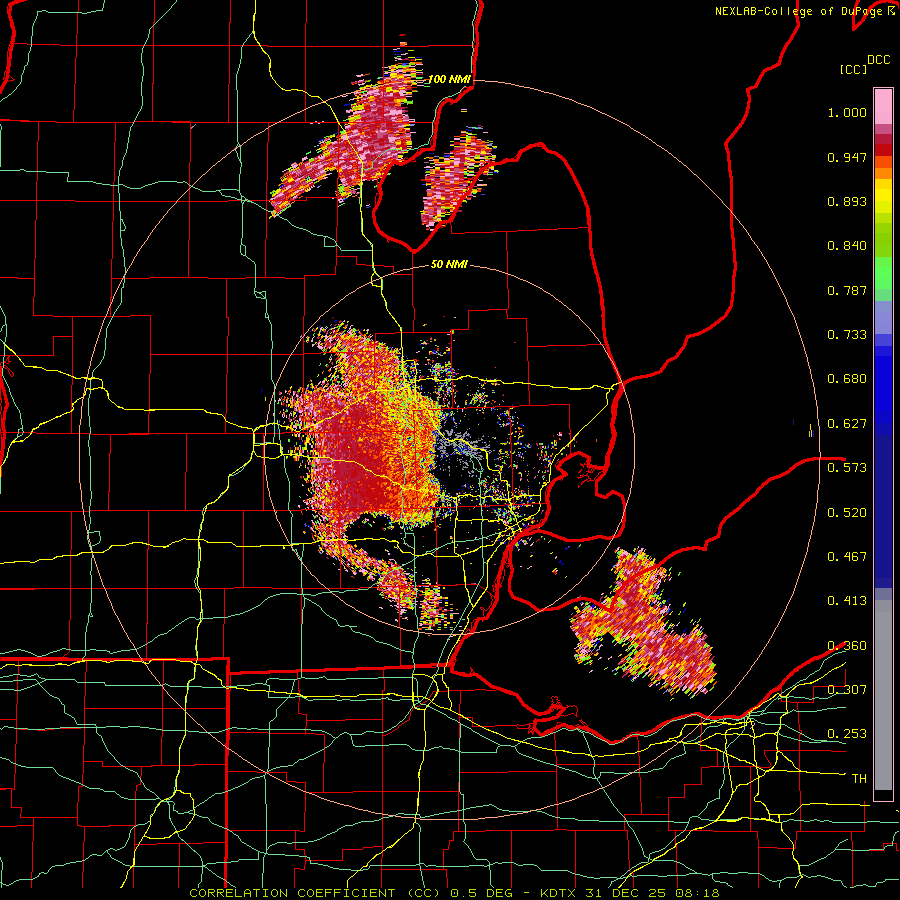The width and height of the screenshot is (900, 900).
Task: Select the 1.000 scale value
Action: [847, 112]
